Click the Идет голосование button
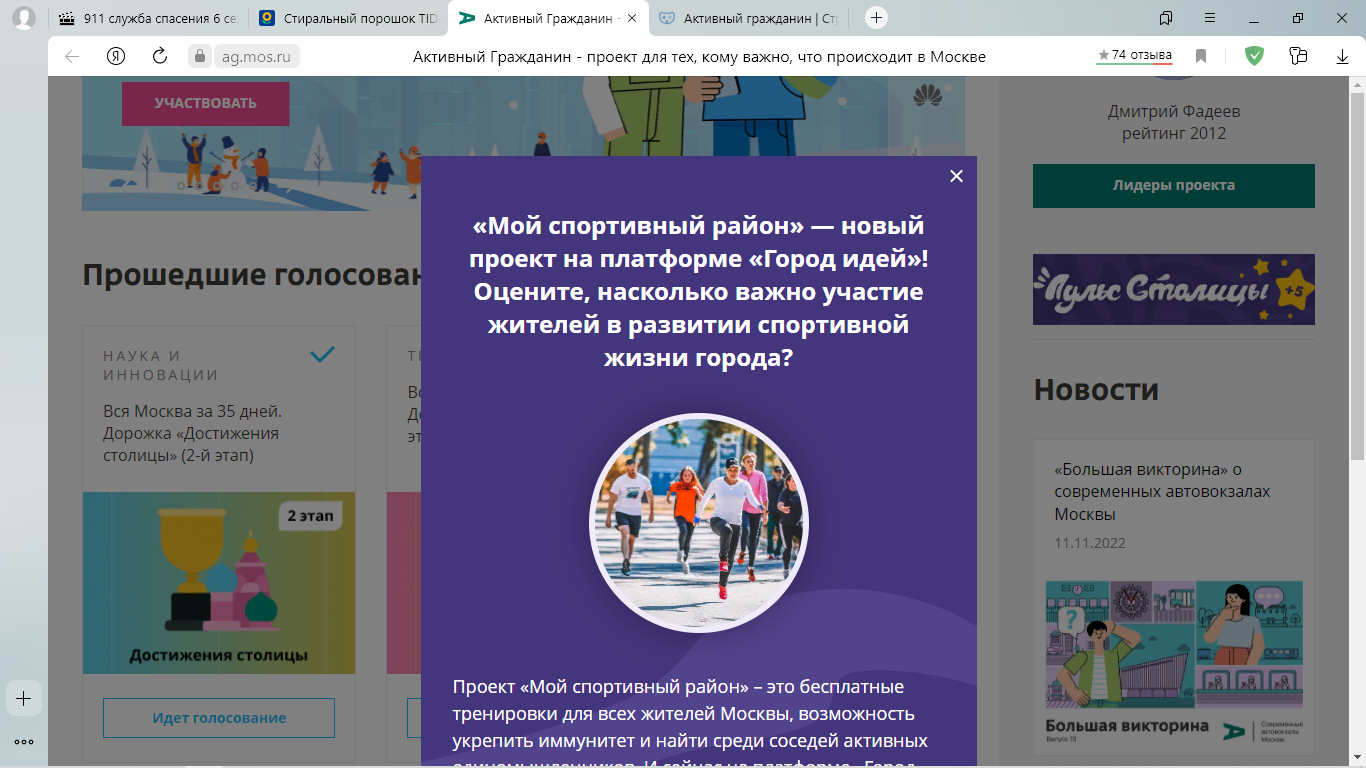 [219, 718]
